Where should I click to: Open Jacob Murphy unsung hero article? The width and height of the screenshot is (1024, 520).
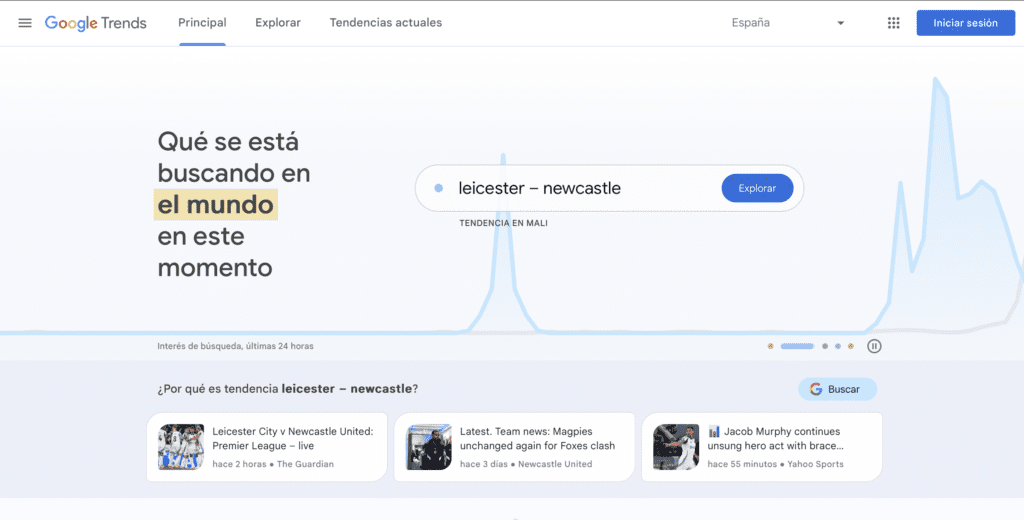(x=761, y=447)
